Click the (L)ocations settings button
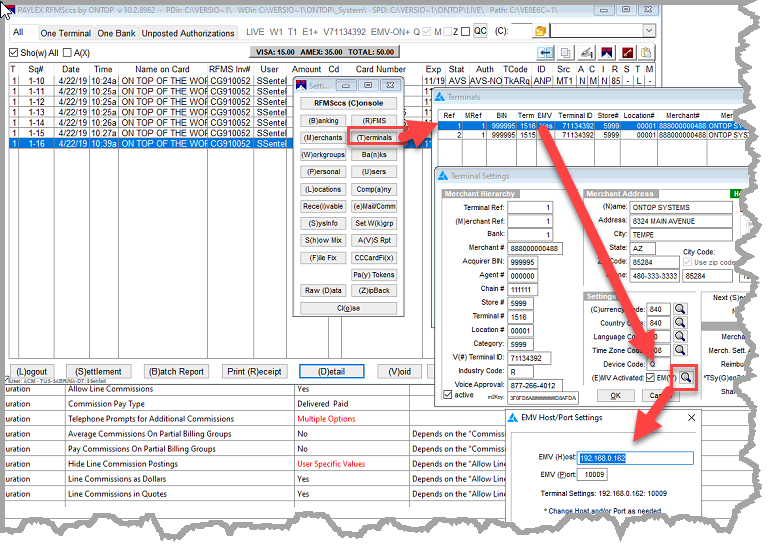Screen dimensions: 769x547 pos(323,189)
